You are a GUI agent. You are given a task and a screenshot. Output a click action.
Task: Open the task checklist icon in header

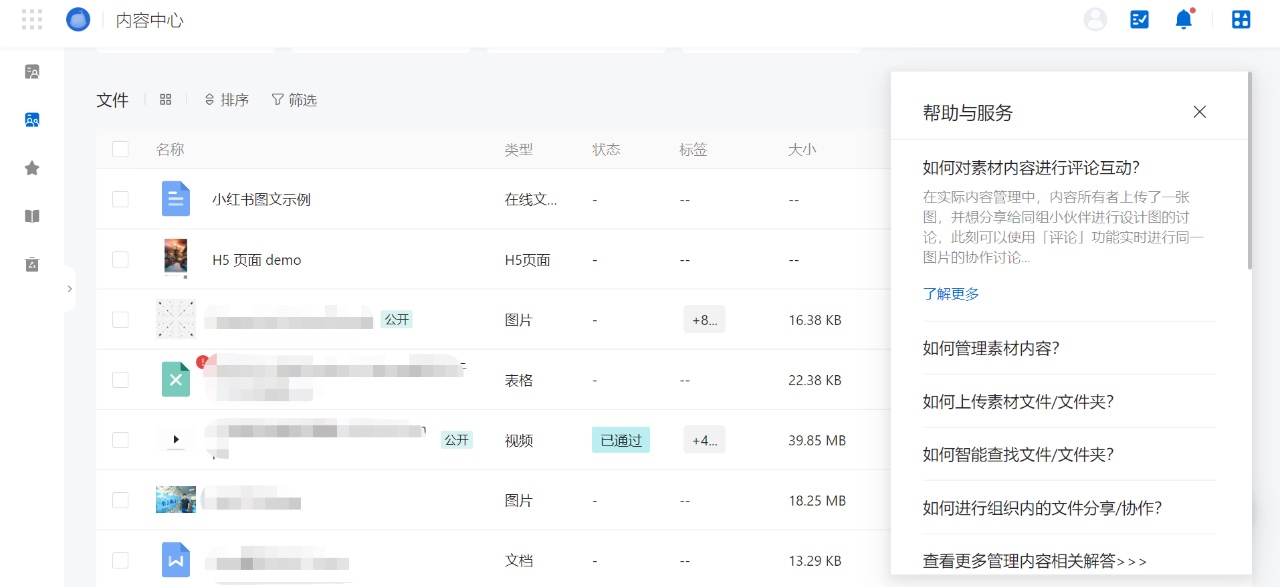coord(1139,19)
